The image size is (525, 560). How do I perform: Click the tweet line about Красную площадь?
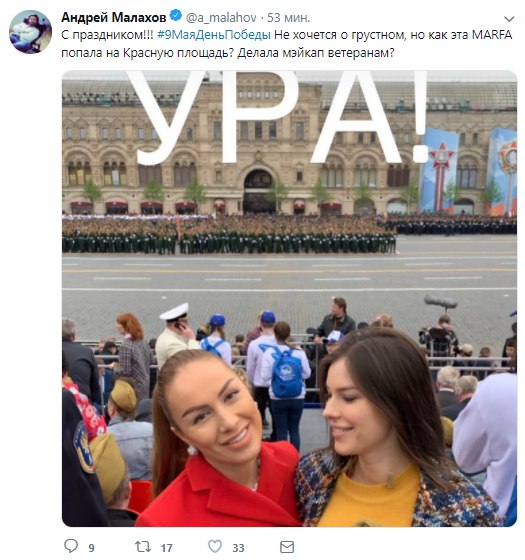(228, 53)
